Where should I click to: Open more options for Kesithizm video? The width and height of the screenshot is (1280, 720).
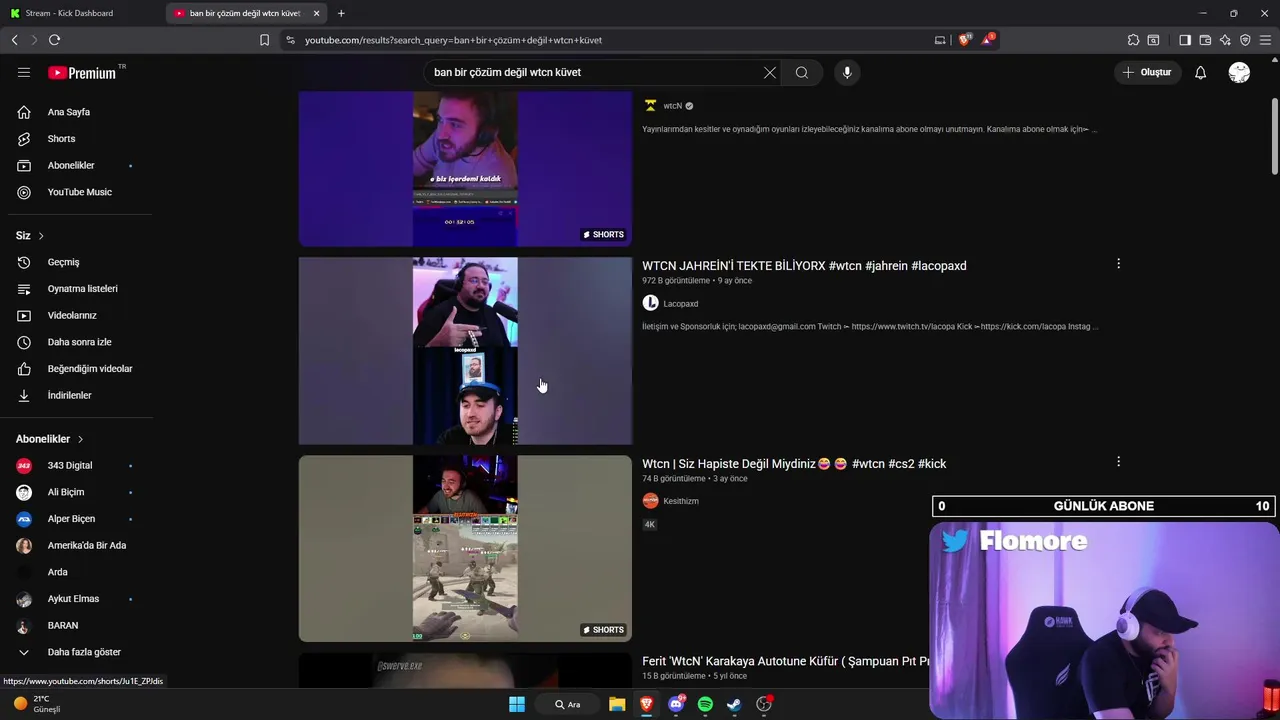(1118, 462)
